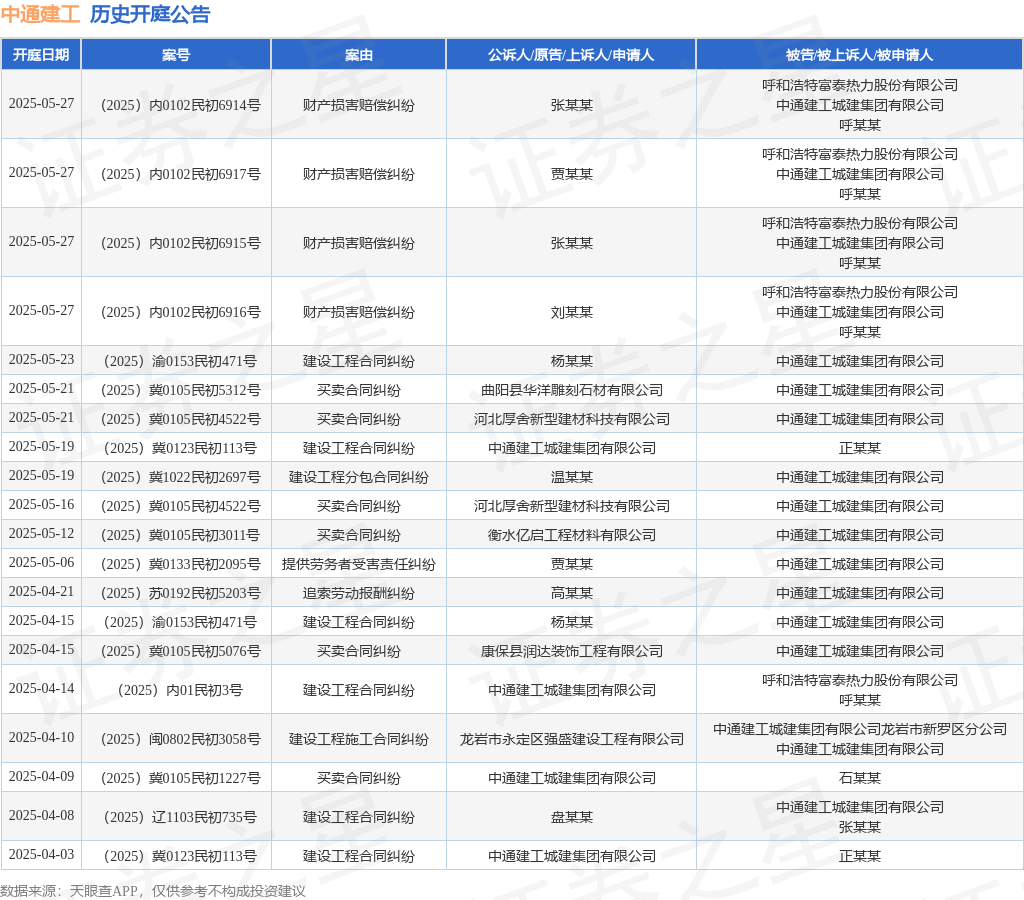
Task: Click the date 2025-04-08
Action: (41, 816)
